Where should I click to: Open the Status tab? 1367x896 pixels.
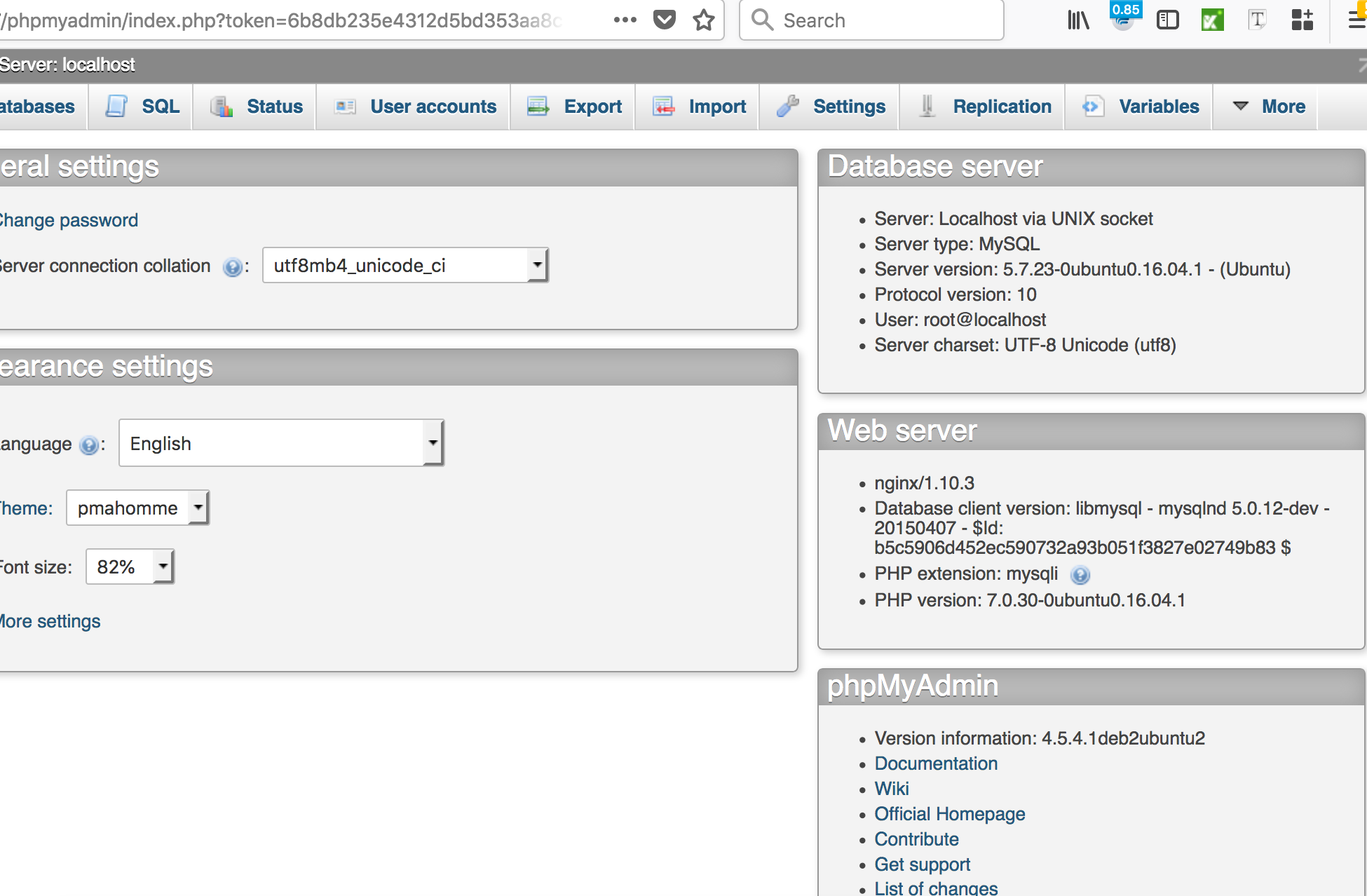[x=254, y=107]
